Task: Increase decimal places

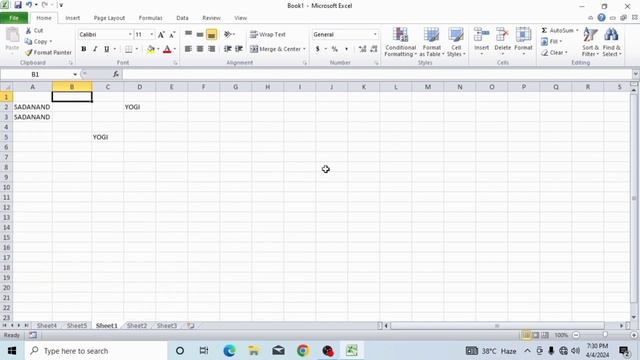Action: (362, 49)
